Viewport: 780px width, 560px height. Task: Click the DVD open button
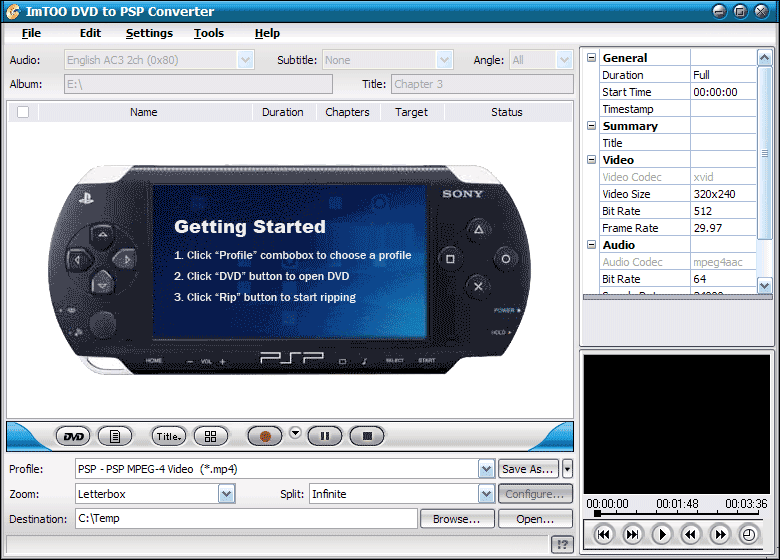click(73, 436)
